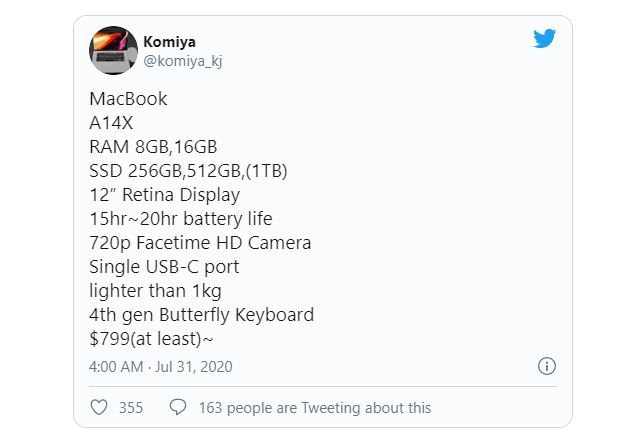Open the @komiya_kj handle link
This screenshot has width=628, height=440.
tap(183, 61)
